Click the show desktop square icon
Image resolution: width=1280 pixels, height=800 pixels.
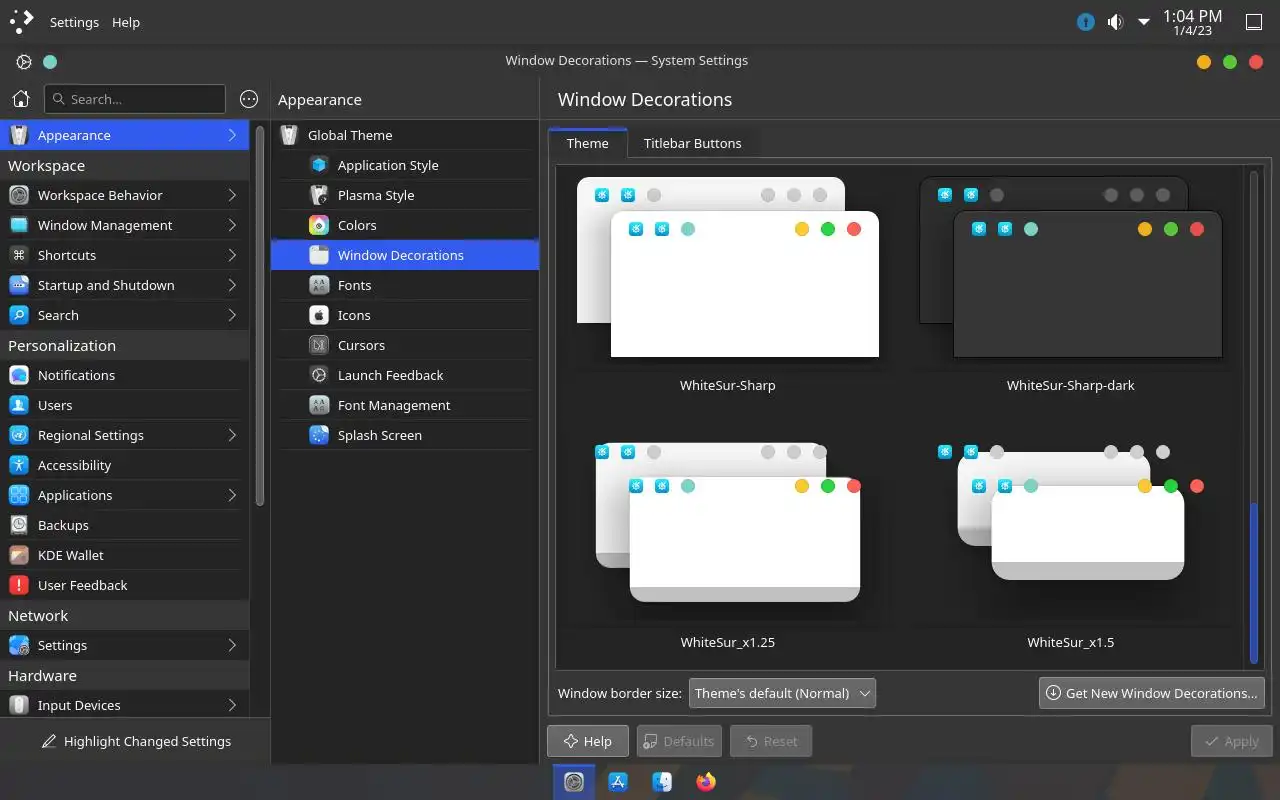tap(1254, 22)
